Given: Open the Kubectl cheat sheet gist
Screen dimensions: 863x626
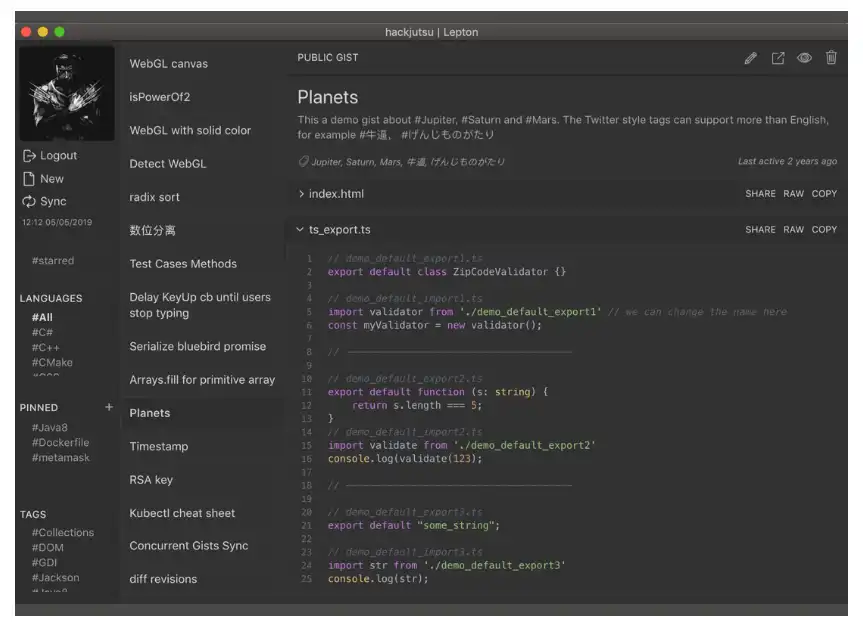Looking at the screenshot, I should pos(182,513).
